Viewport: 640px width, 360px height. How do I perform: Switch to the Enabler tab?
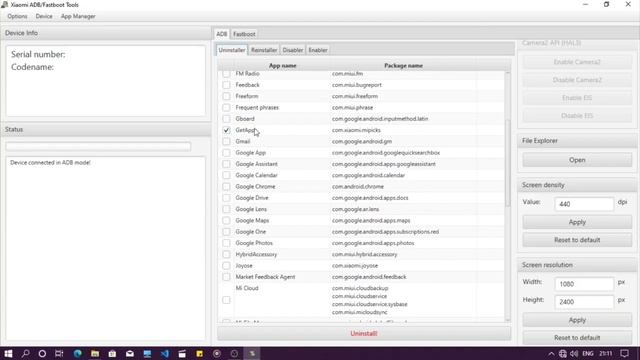(318, 50)
